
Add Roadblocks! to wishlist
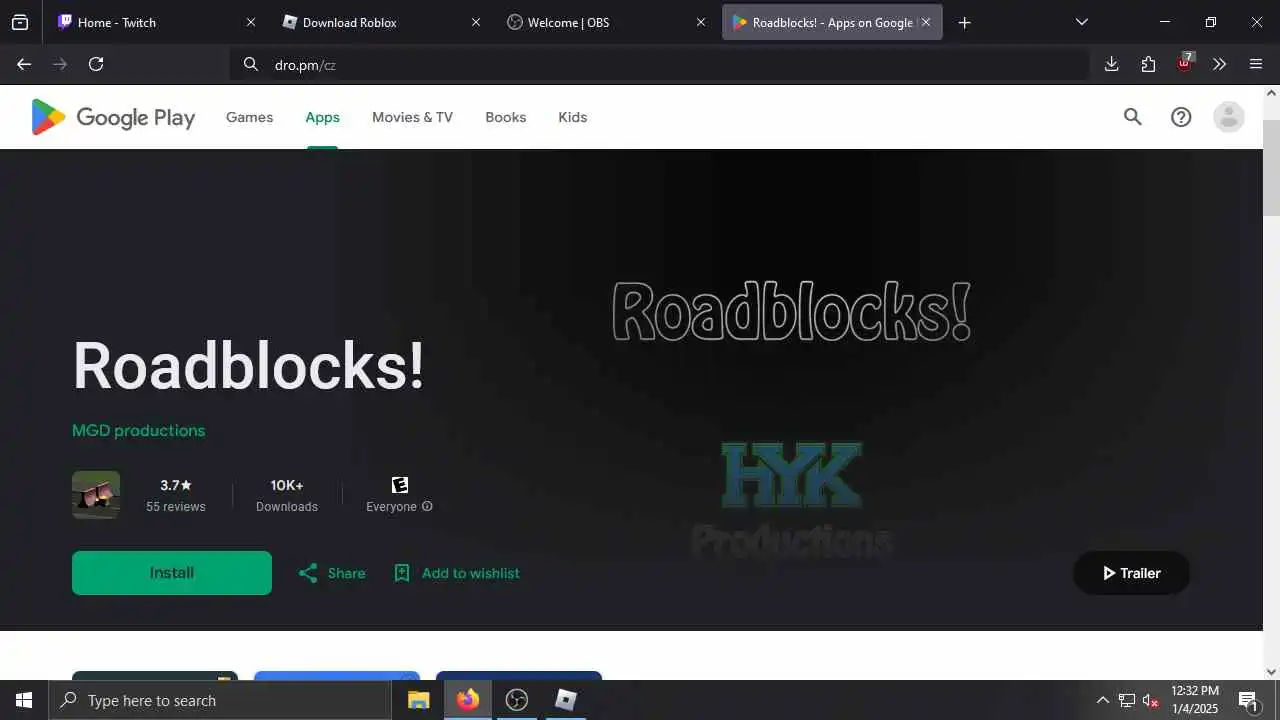[x=456, y=573]
